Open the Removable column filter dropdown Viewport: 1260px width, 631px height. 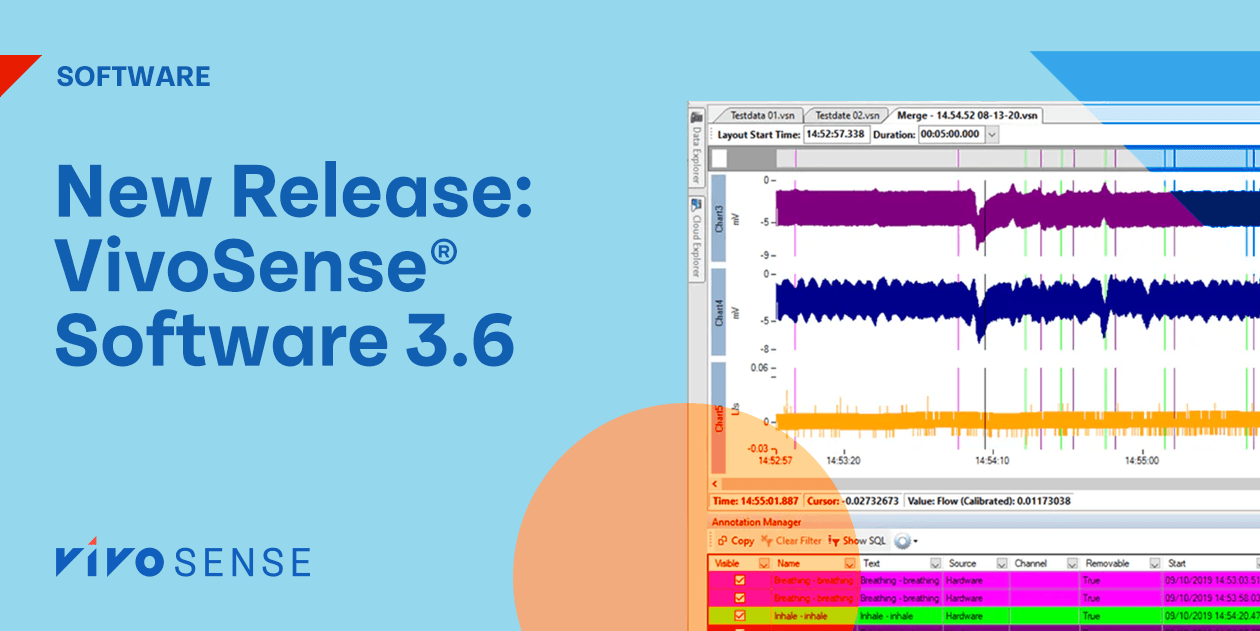point(1154,564)
